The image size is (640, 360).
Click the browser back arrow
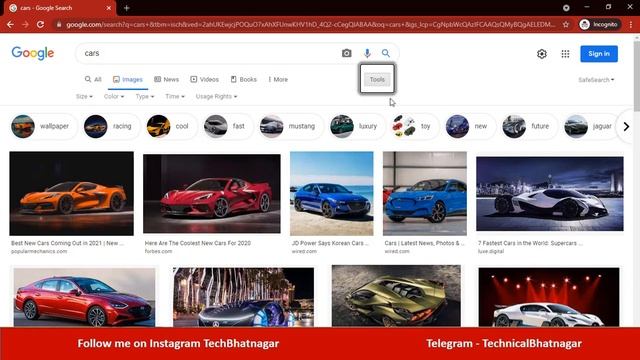[x=10, y=24]
